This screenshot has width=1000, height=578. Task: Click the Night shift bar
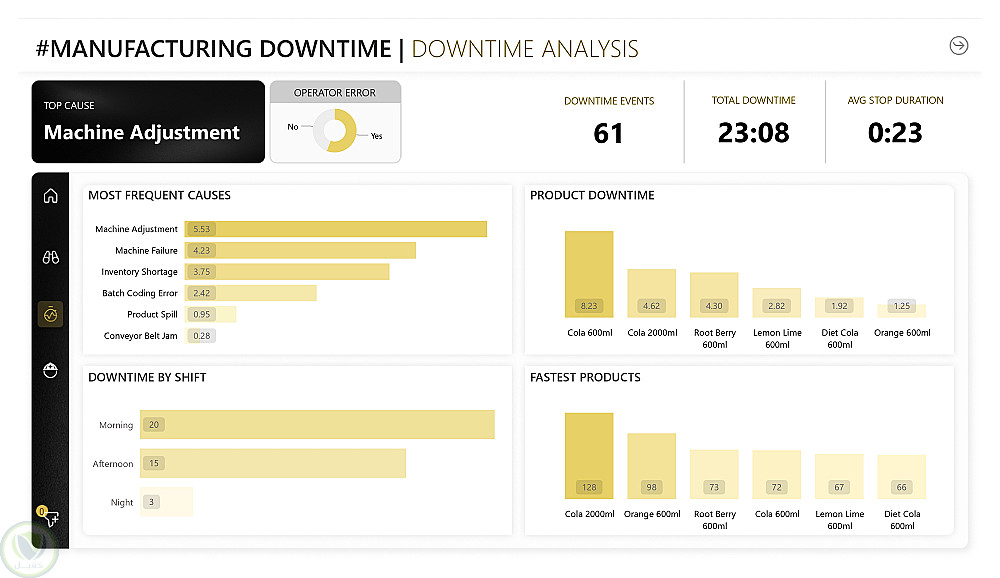(x=166, y=502)
